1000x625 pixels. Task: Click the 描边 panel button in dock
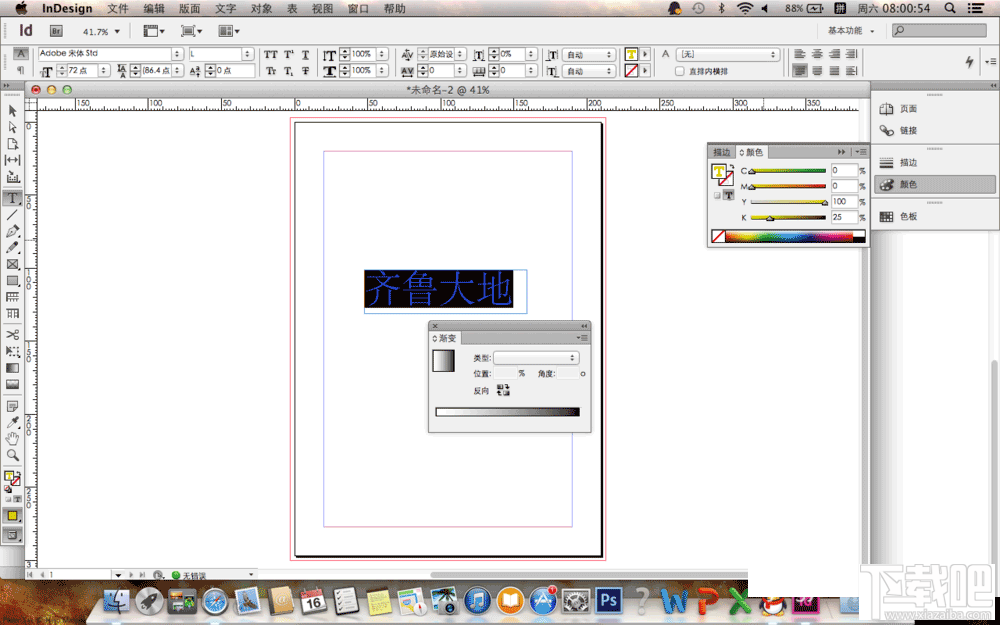(x=934, y=163)
